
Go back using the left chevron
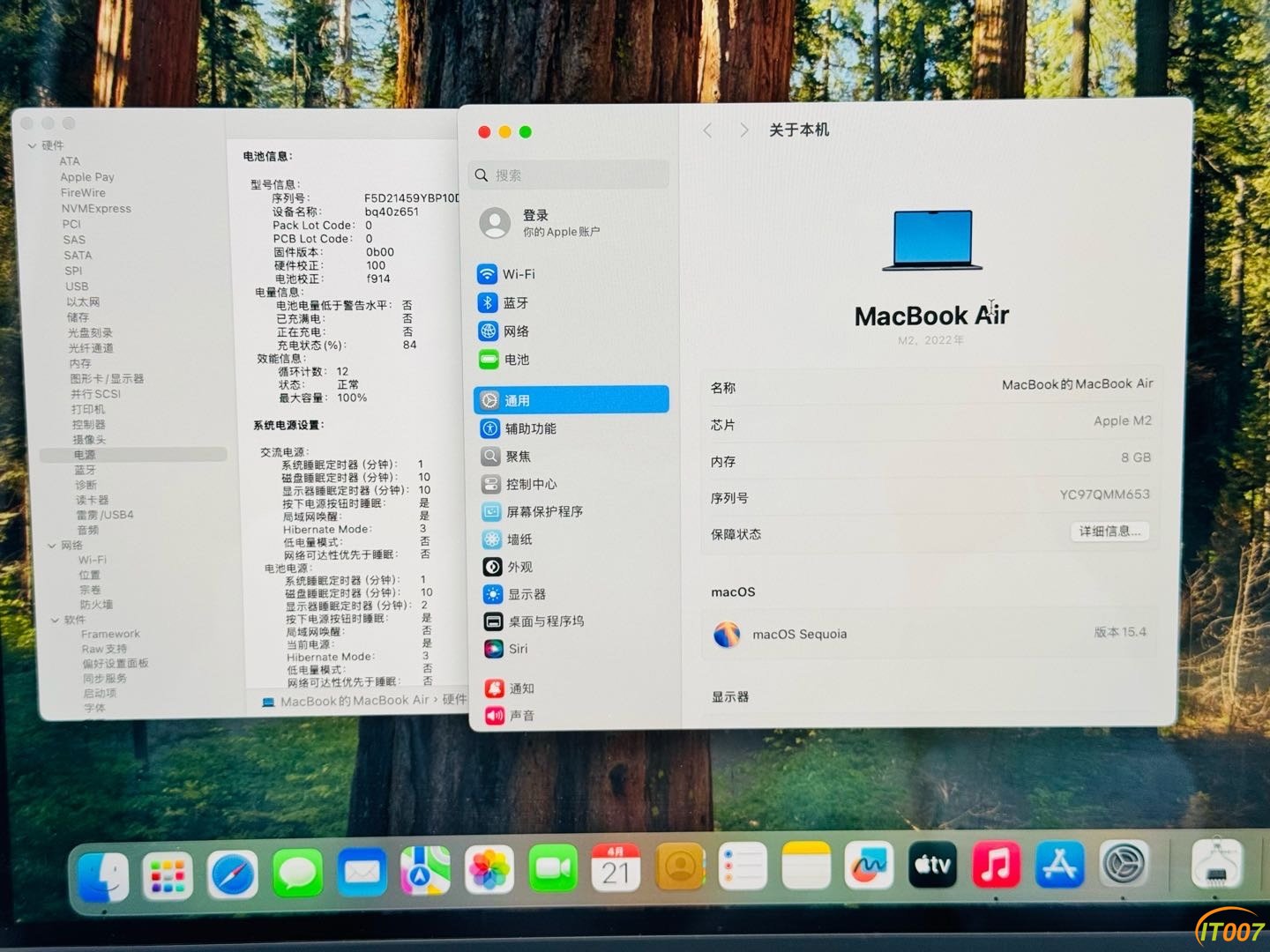point(707,130)
